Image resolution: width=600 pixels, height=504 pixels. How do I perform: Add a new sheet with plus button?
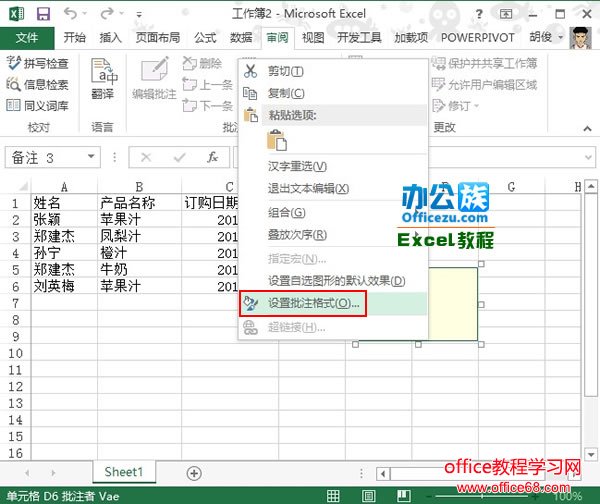point(194,473)
